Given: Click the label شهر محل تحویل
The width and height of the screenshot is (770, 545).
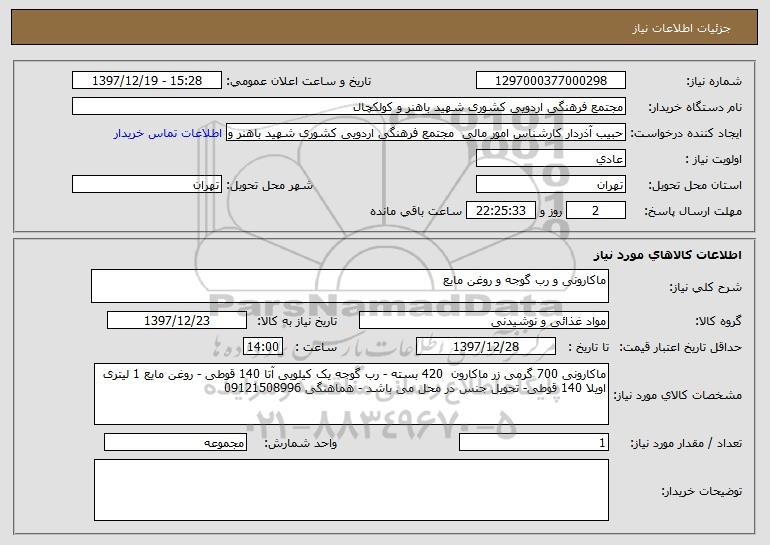Looking at the screenshot, I should click(269, 186).
